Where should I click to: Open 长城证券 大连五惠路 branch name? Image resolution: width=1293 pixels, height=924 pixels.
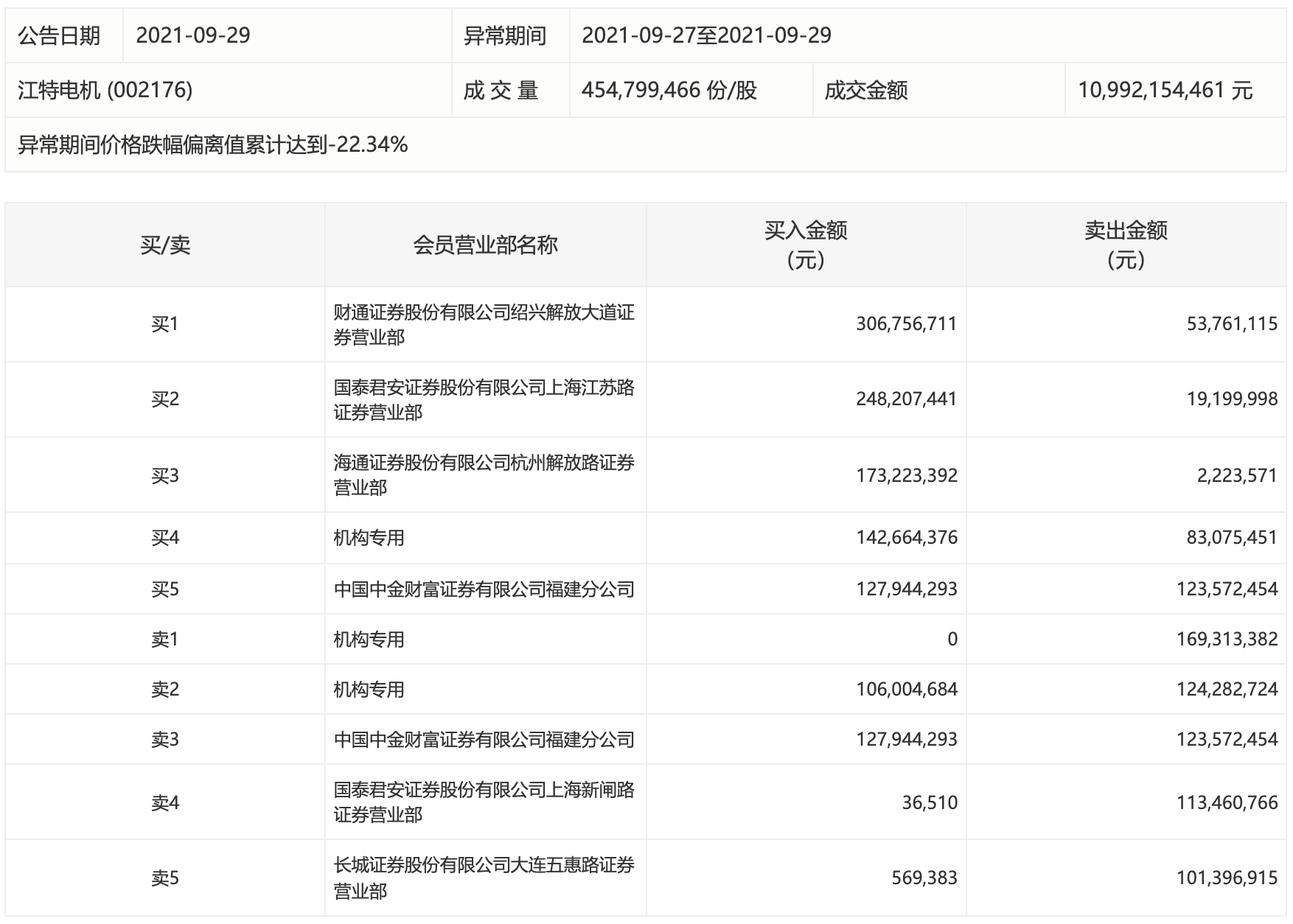point(484,877)
